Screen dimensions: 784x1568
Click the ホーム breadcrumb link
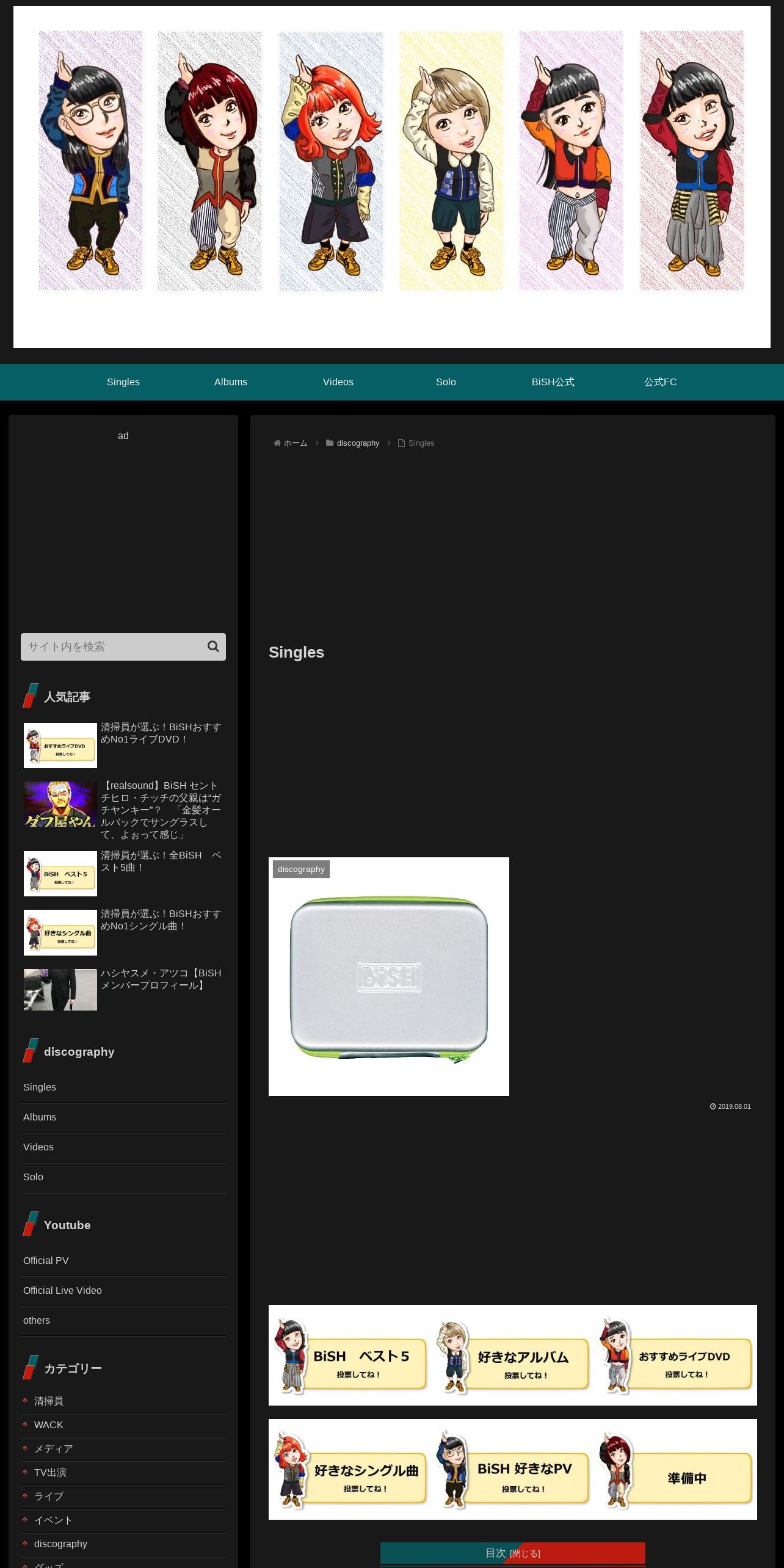click(x=296, y=443)
